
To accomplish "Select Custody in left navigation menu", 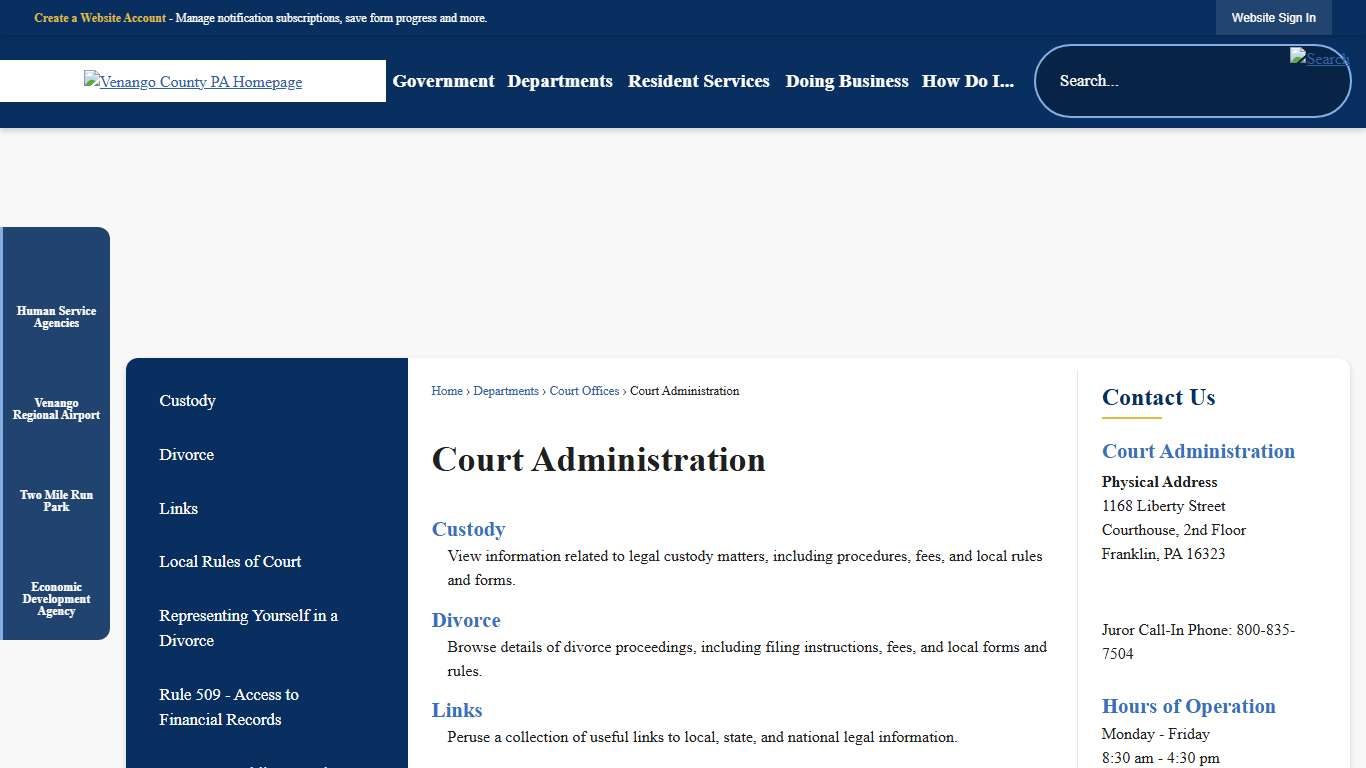I will [x=187, y=401].
